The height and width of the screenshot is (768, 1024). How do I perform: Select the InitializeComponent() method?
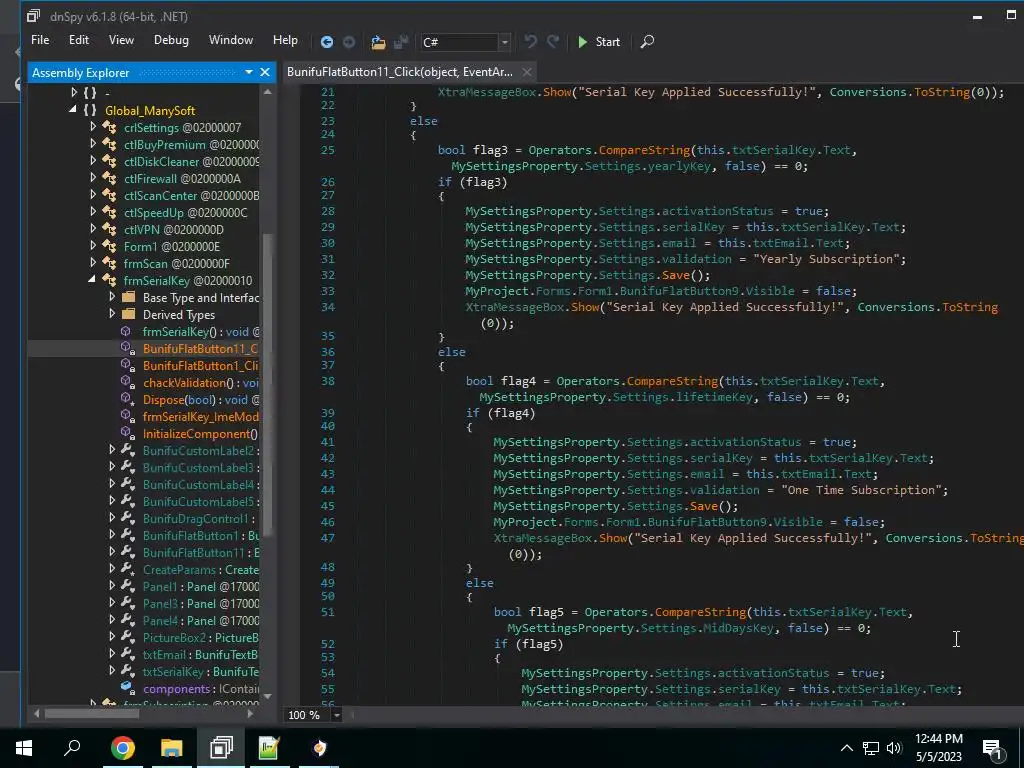coord(200,434)
